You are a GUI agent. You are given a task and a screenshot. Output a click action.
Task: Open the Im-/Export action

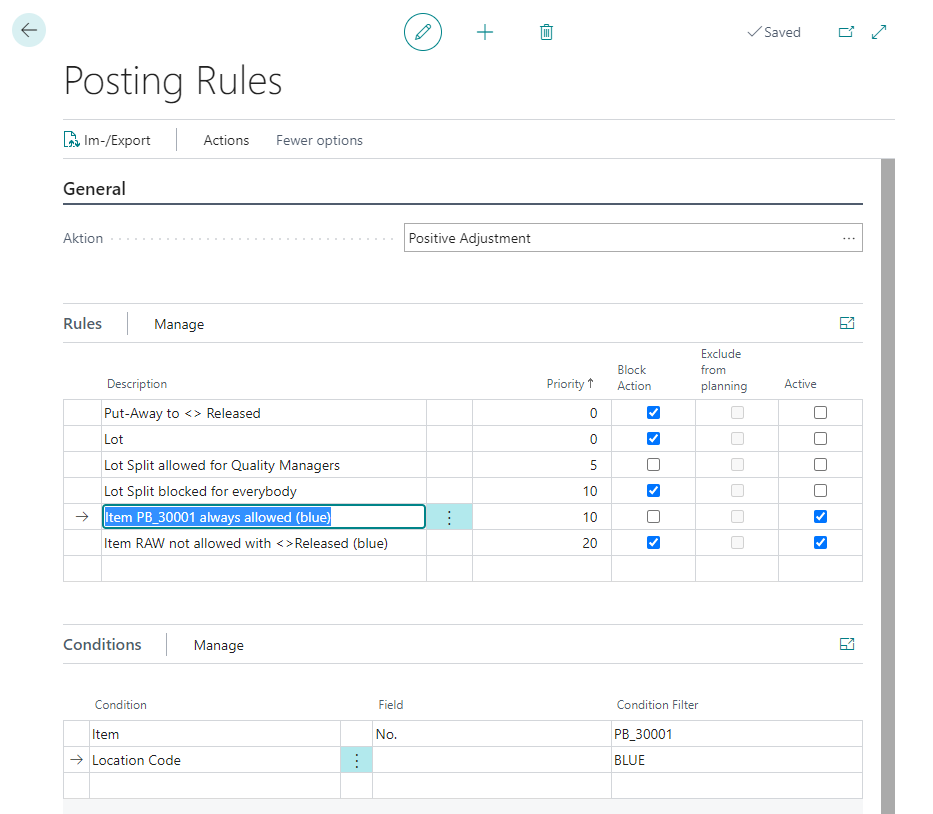click(x=107, y=140)
